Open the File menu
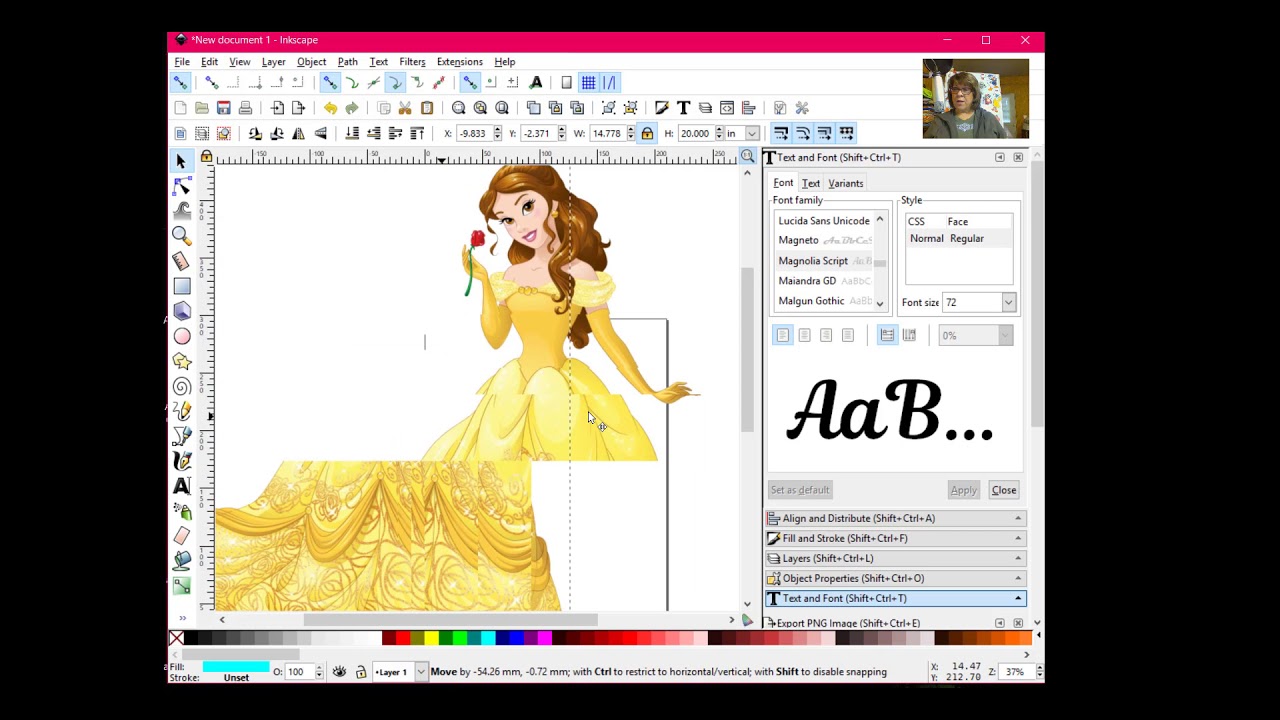The width and height of the screenshot is (1280, 720). [x=182, y=62]
